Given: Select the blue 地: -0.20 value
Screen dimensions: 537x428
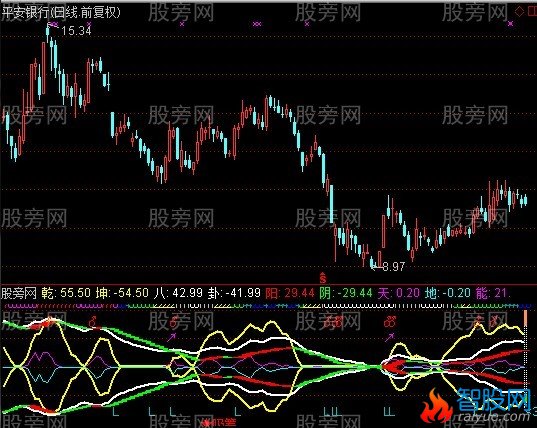Looking at the screenshot, I should click(x=448, y=293).
